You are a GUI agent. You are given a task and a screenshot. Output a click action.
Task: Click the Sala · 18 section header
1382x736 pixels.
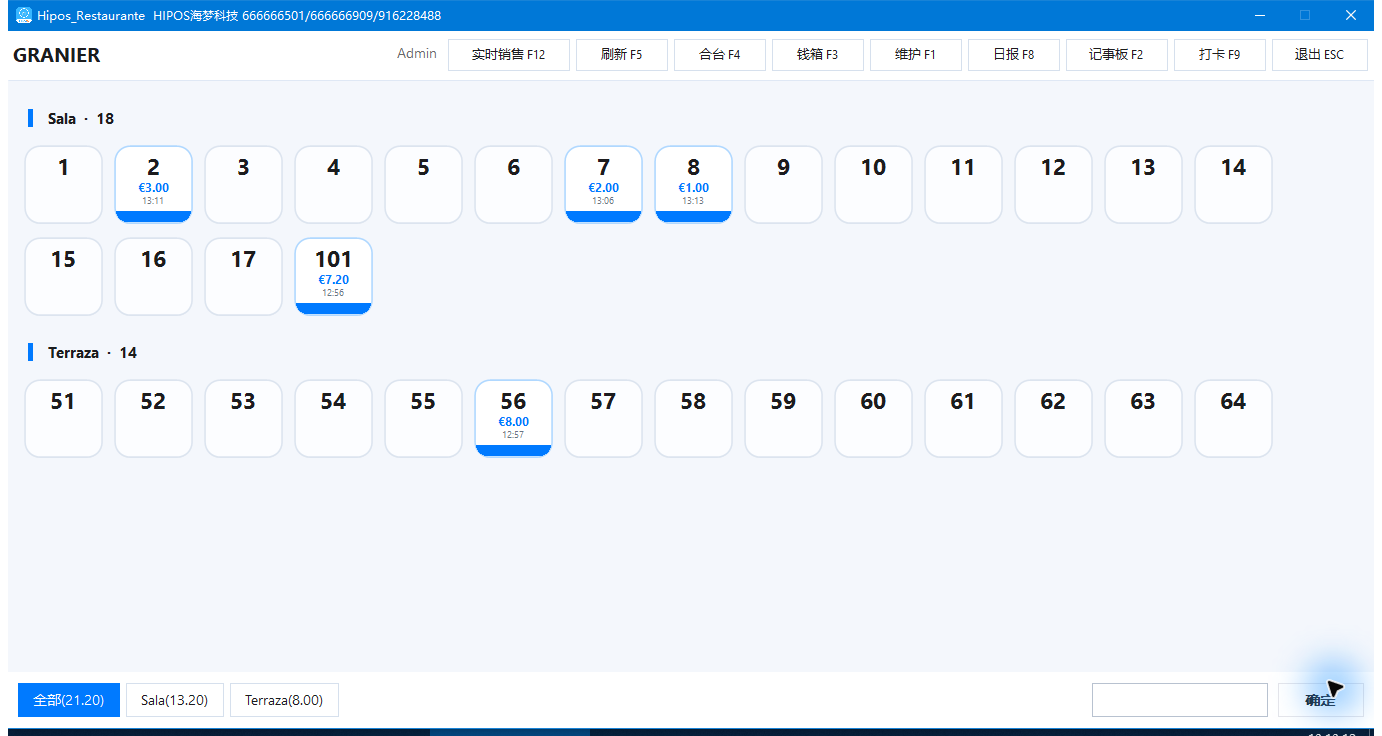click(x=81, y=119)
